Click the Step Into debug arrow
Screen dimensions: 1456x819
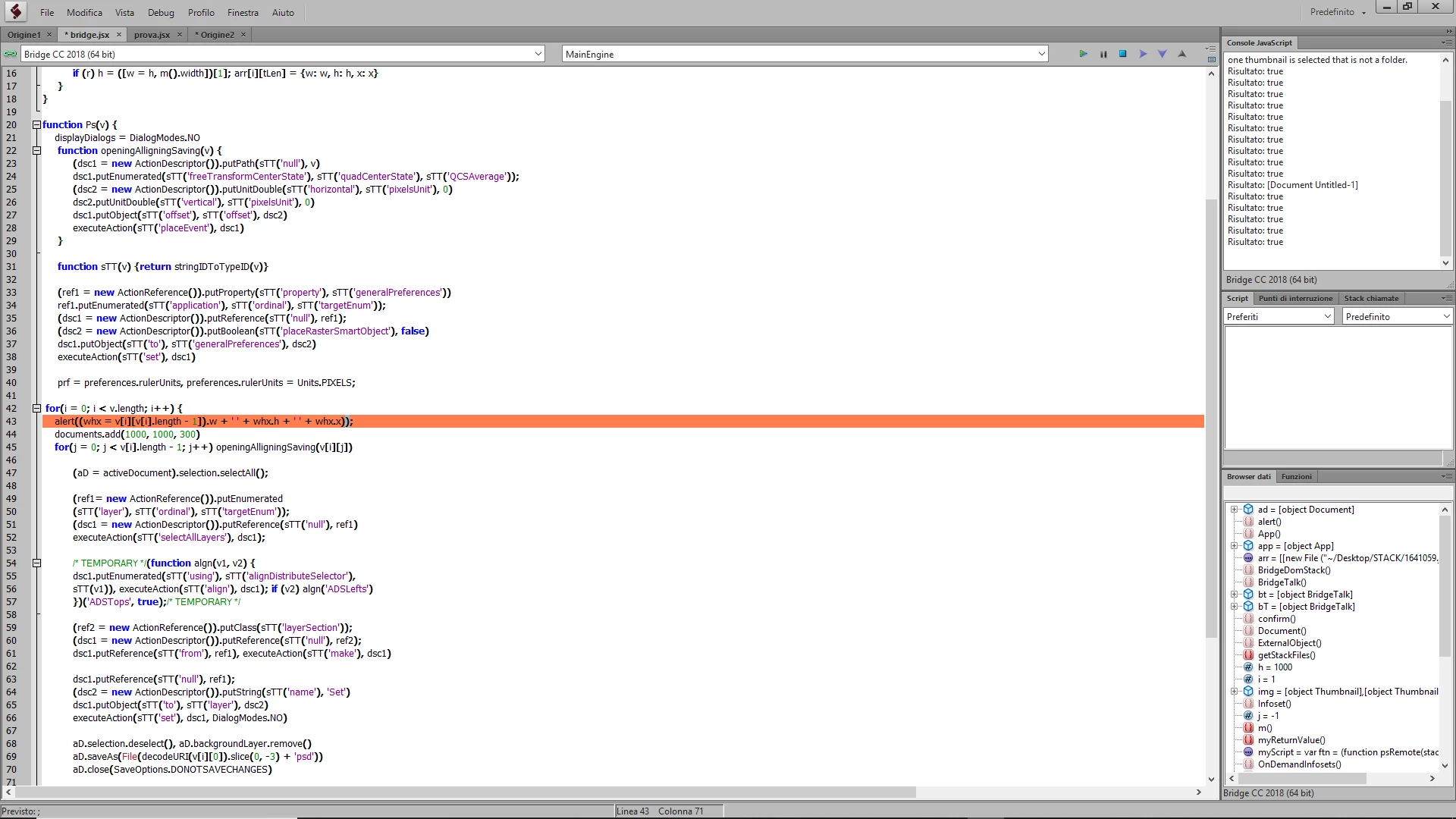pyautogui.click(x=1162, y=54)
